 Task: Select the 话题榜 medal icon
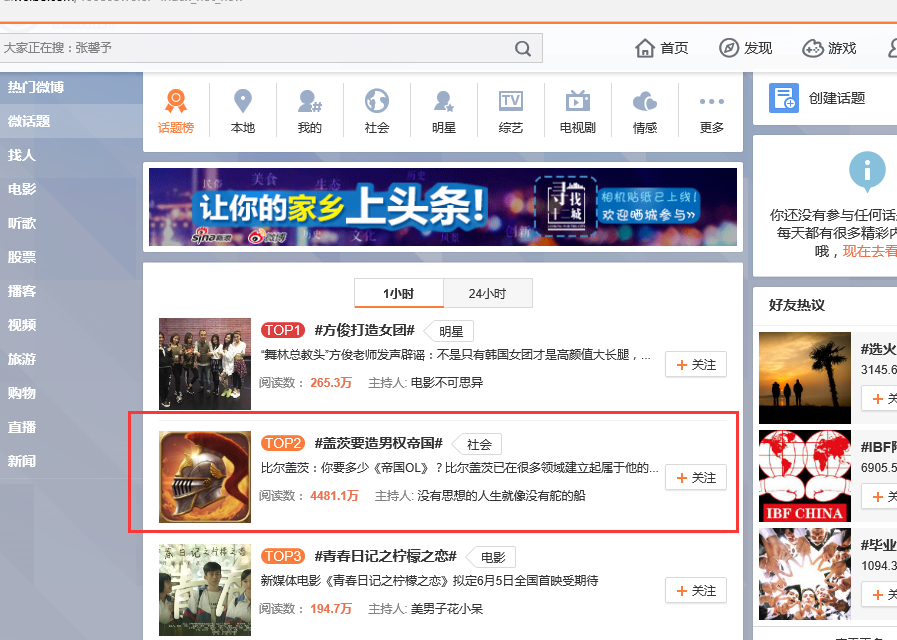176,101
